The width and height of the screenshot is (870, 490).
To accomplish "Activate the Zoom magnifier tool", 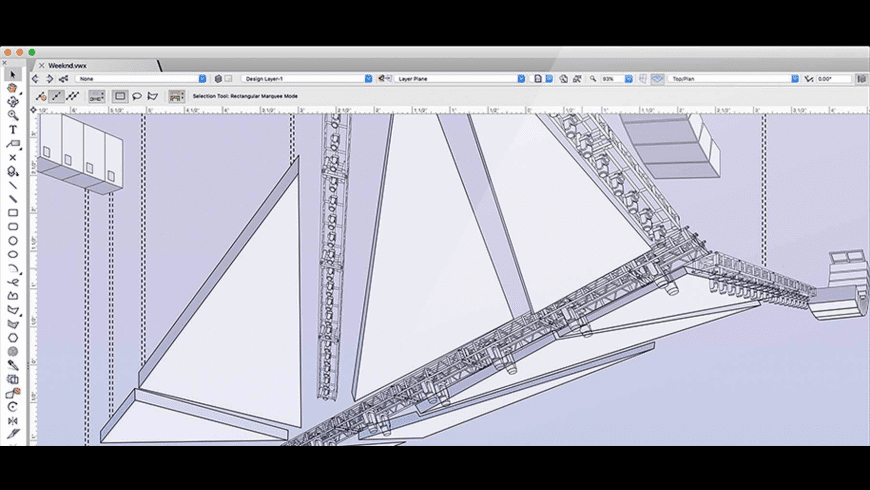I will coord(13,115).
